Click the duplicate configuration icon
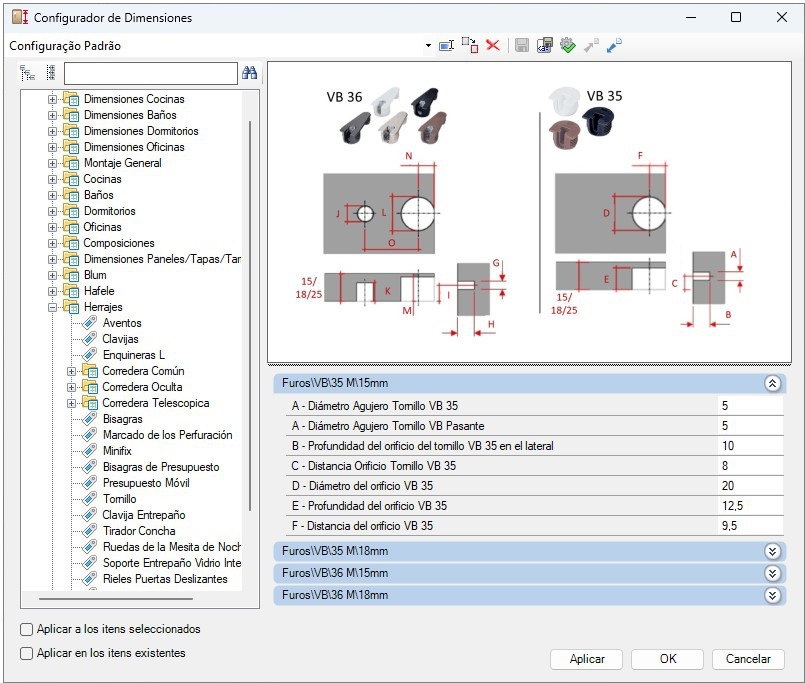805x683 pixels. [470, 46]
